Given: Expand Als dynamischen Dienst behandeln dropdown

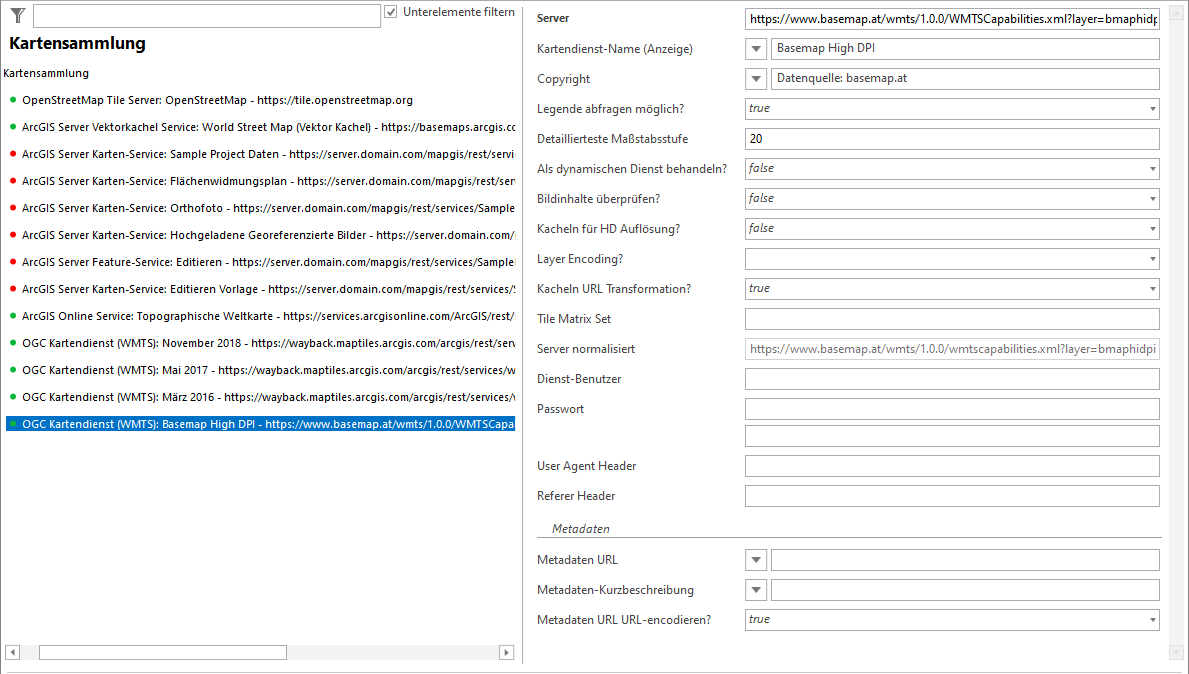Looking at the screenshot, I should click(1152, 169).
